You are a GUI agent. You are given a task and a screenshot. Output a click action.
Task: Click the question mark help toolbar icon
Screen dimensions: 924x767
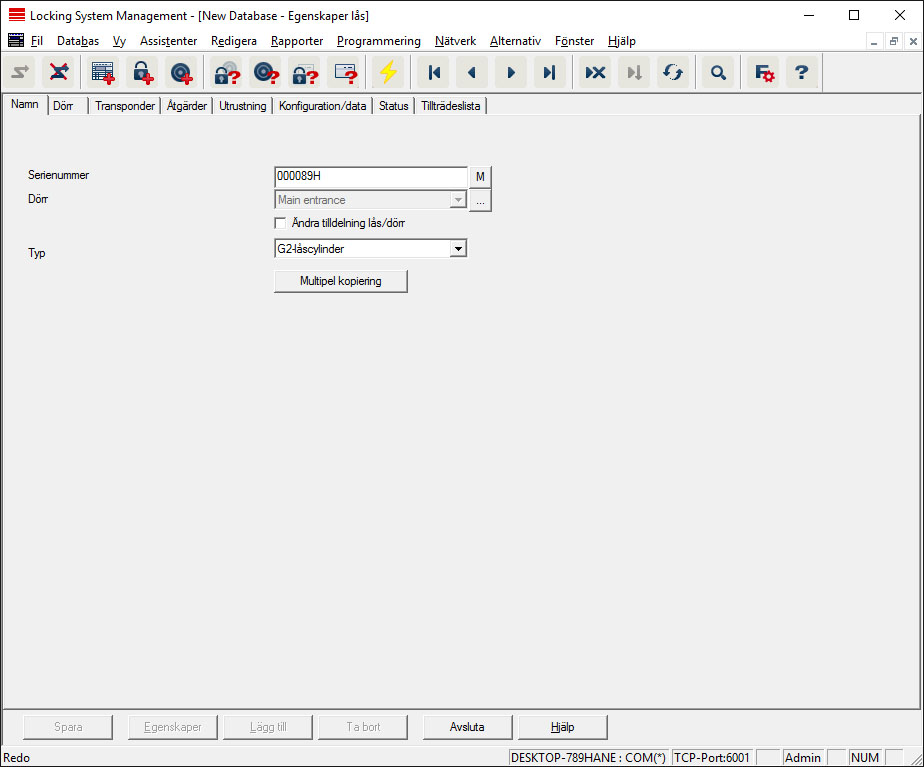tap(801, 73)
